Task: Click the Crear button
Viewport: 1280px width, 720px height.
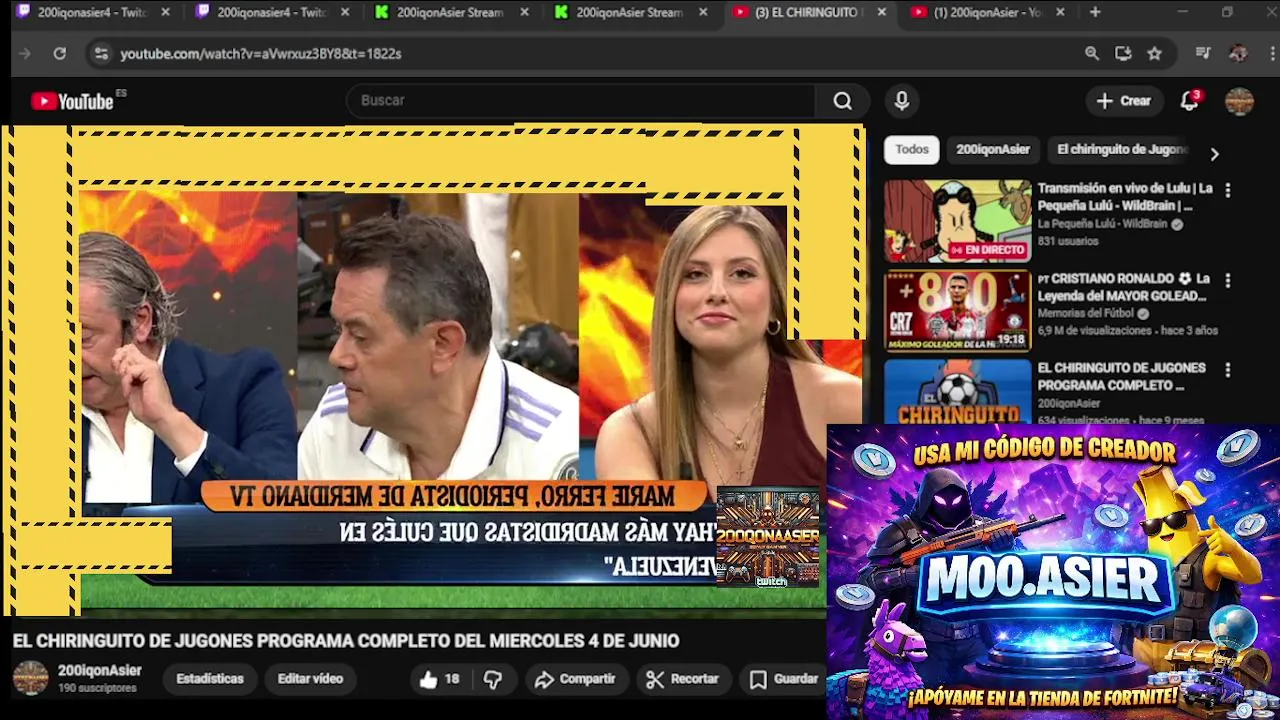Action: 1124,101
